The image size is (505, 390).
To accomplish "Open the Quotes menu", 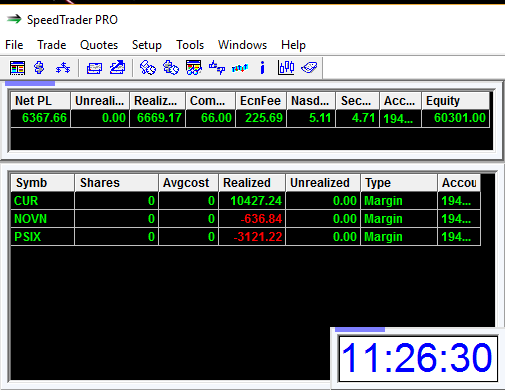I will (x=99, y=45).
